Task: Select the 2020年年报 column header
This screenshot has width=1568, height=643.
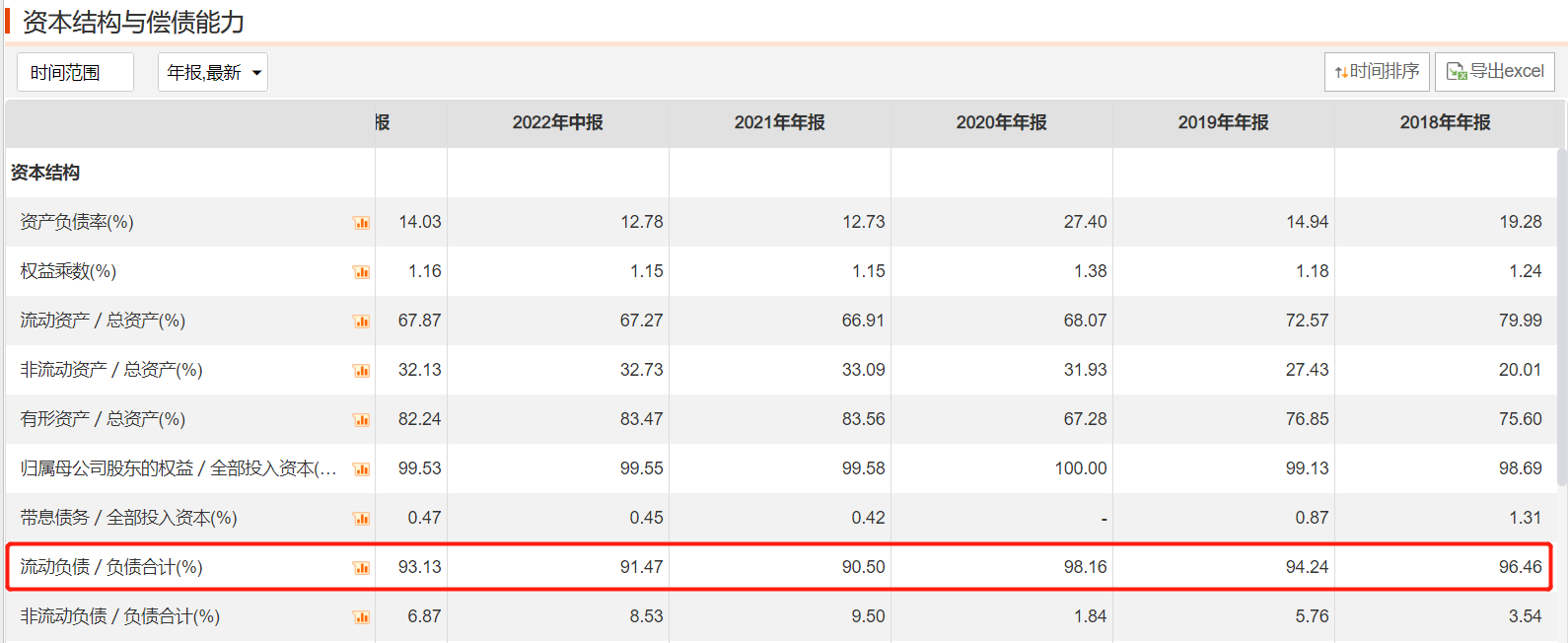Action: point(1002,122)
